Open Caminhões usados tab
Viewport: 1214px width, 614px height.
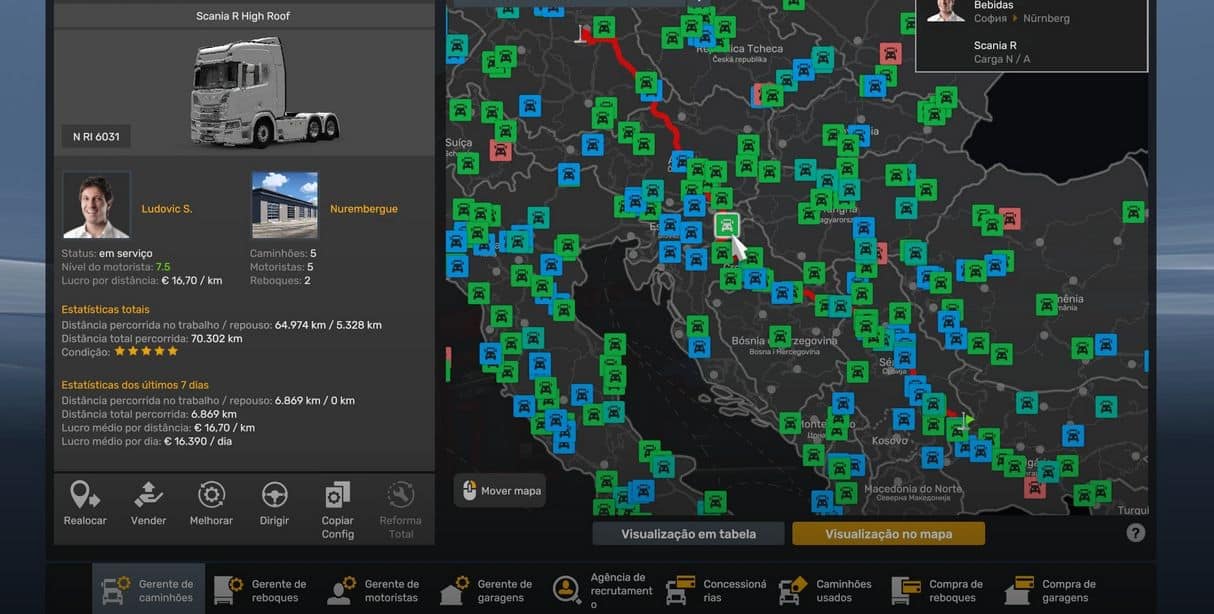(826, 590)
